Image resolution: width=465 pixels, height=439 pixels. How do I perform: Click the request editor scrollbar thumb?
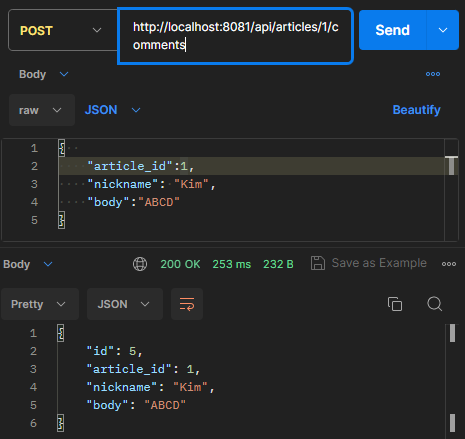point(451,165)
